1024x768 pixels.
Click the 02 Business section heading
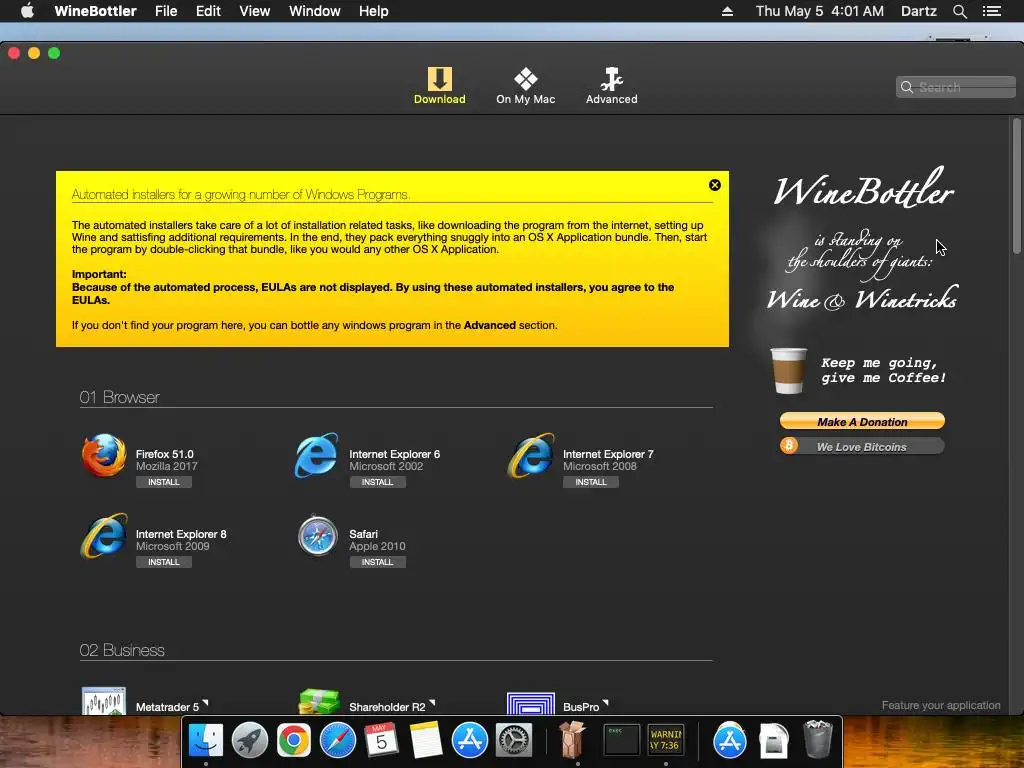click(122, 650)
